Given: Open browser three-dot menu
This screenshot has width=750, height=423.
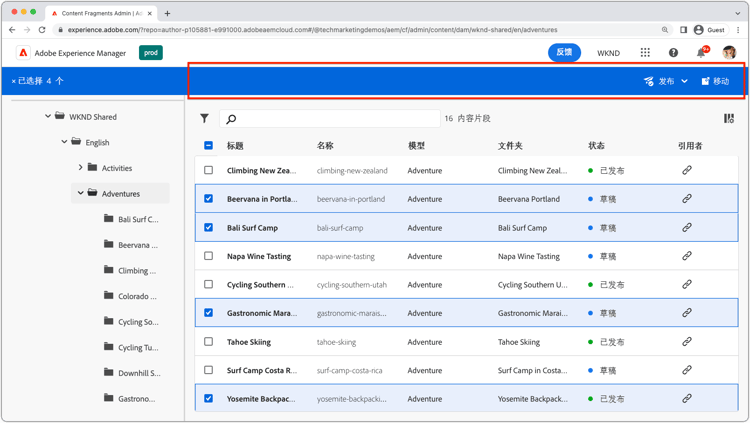Looking at the screenshot, I should (739, 30).
